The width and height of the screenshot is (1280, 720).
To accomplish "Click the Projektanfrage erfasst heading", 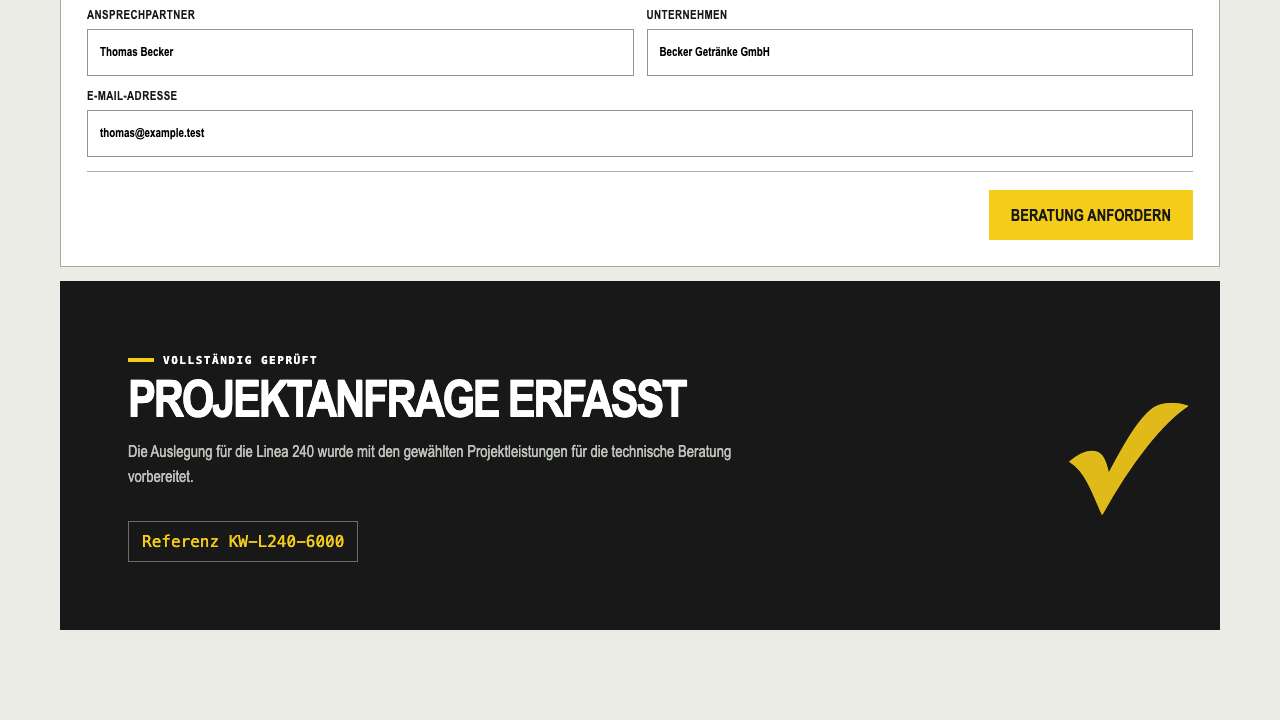I will point(407,400).
